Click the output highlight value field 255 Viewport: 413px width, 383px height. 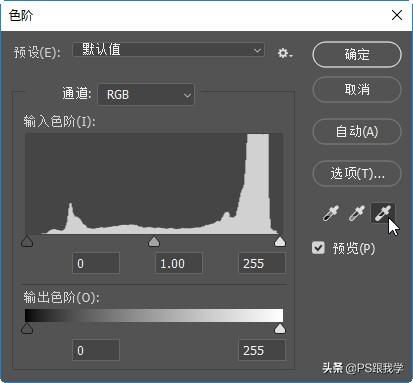[262, 350]
